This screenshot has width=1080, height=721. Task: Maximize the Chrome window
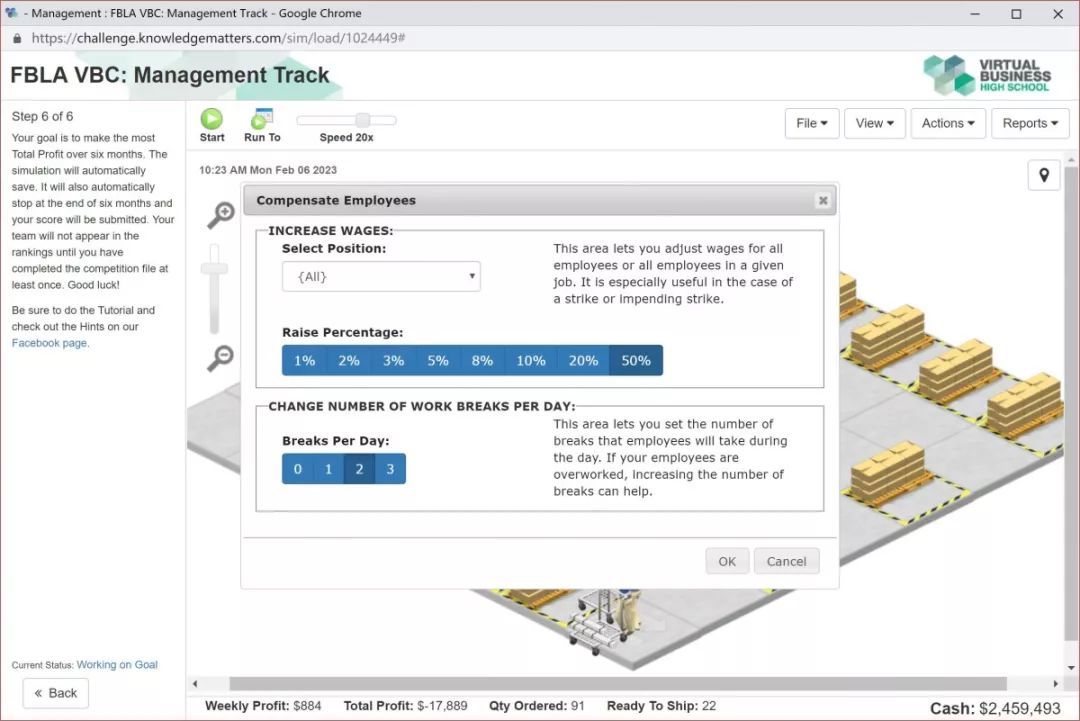pos(1016,14)
